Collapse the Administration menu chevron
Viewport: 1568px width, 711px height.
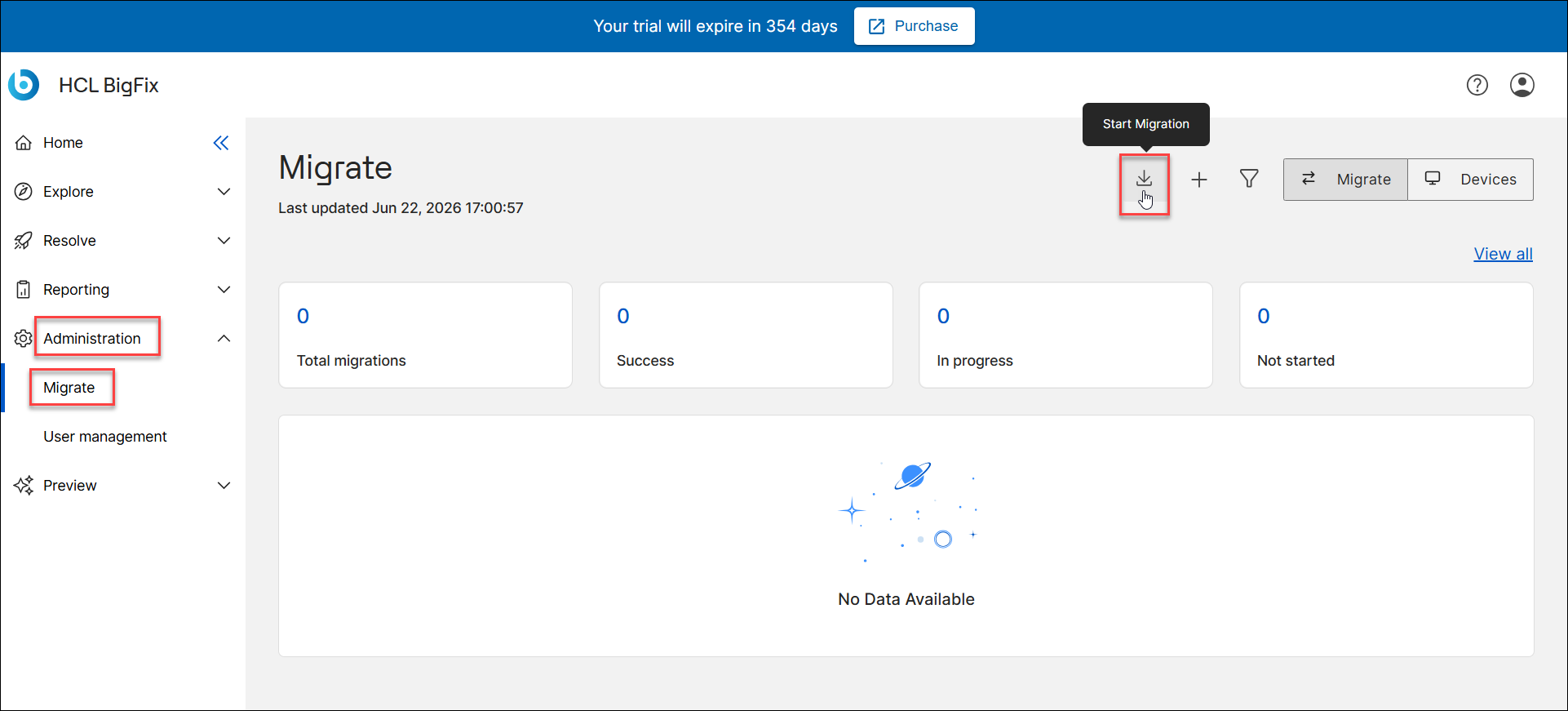pyautogui.click(x=224, y=339)
